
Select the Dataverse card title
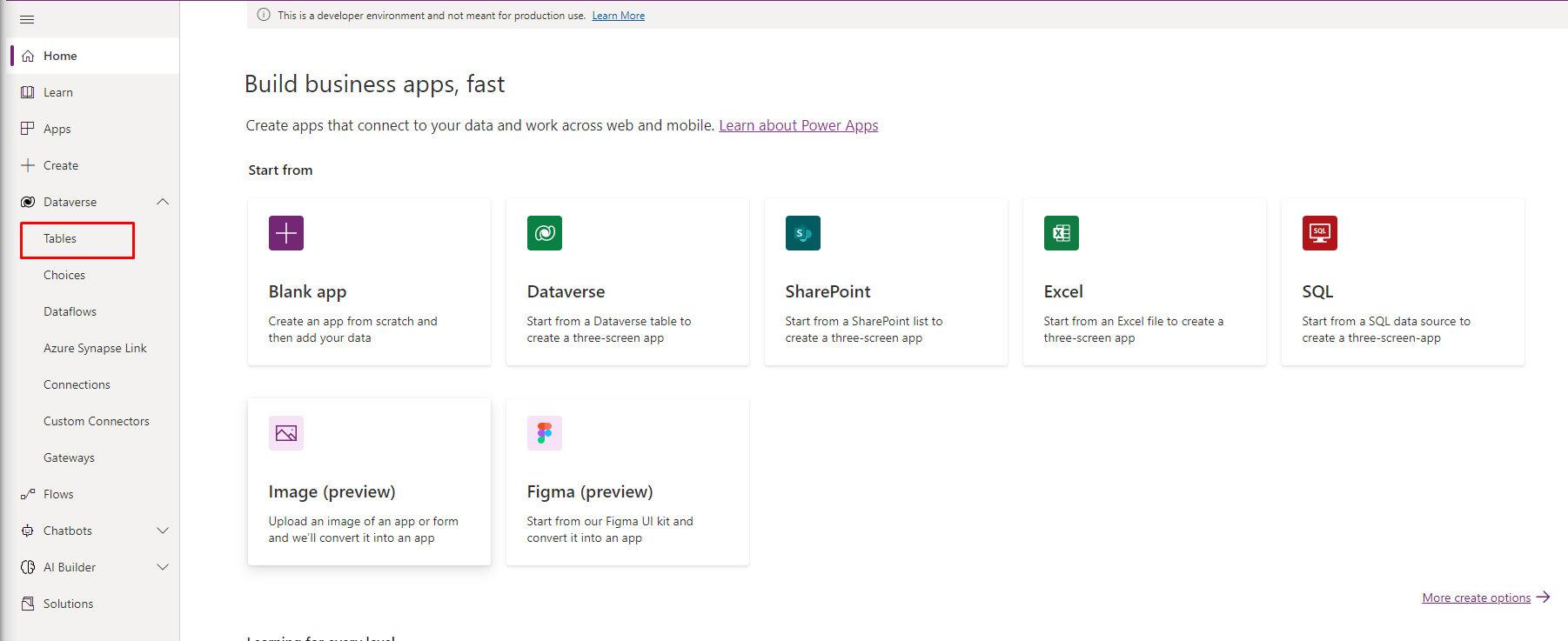(x=566, y=291)
